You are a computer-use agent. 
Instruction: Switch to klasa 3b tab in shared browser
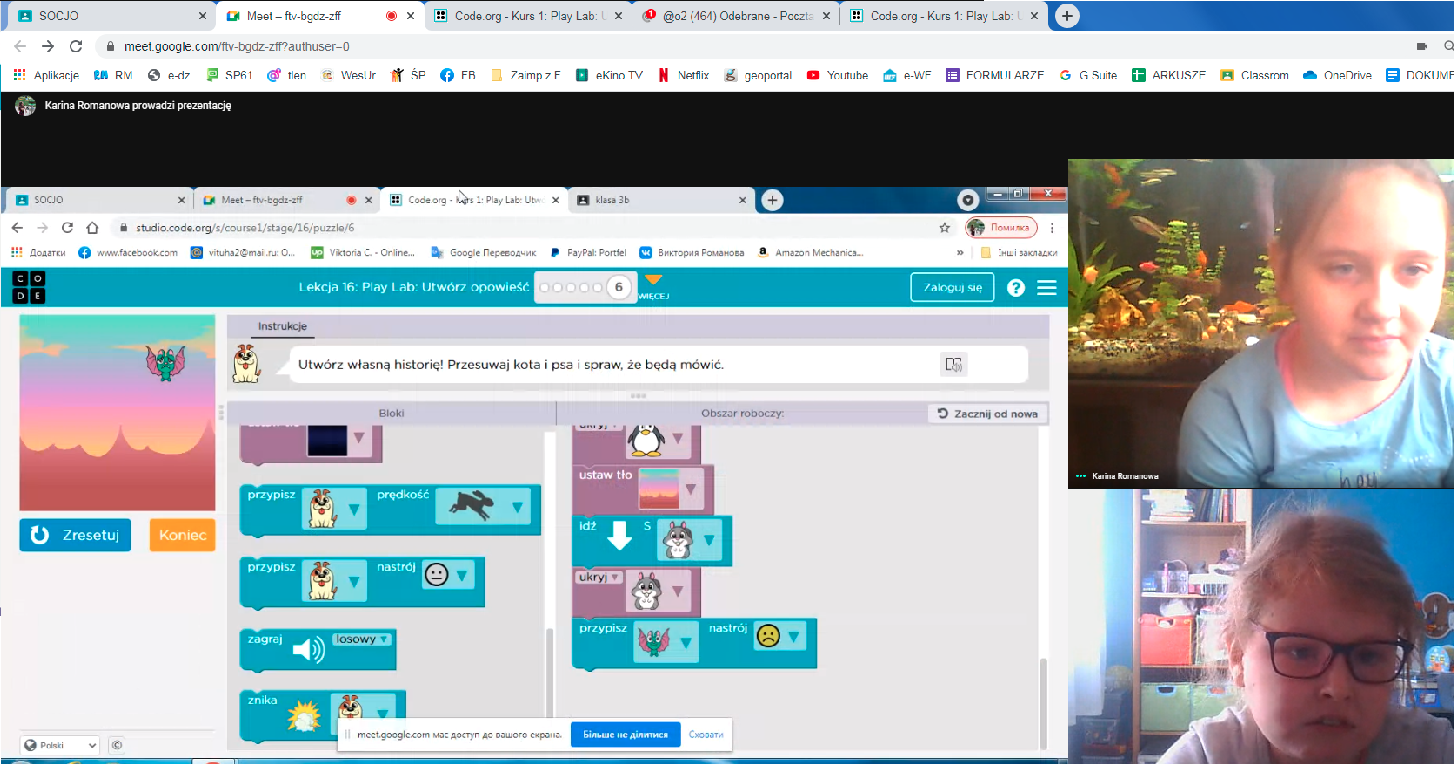tap(660, 200)
